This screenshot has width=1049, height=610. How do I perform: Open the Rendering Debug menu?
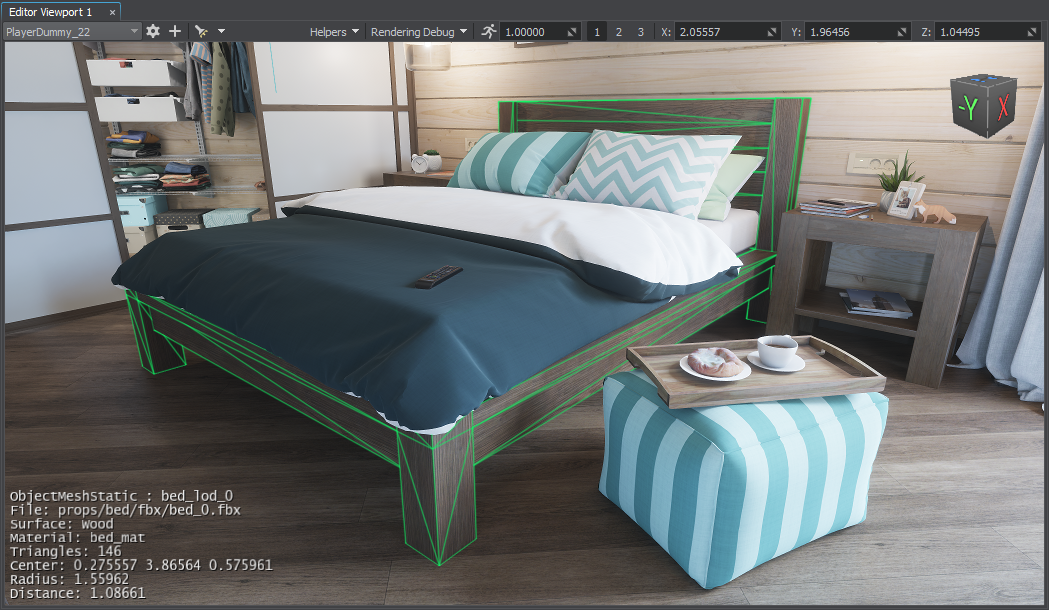[419, 32]
